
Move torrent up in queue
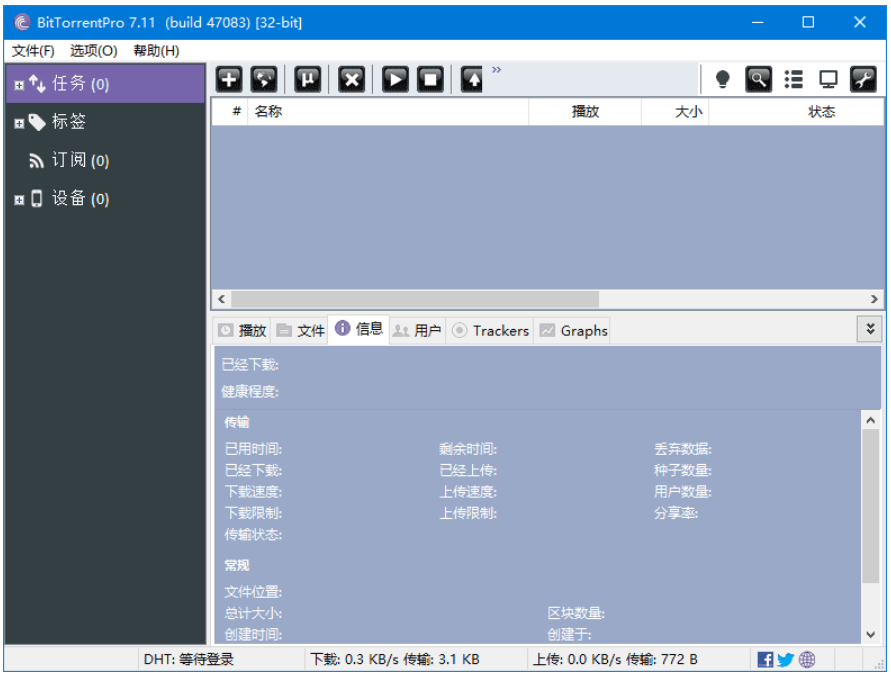470,79
